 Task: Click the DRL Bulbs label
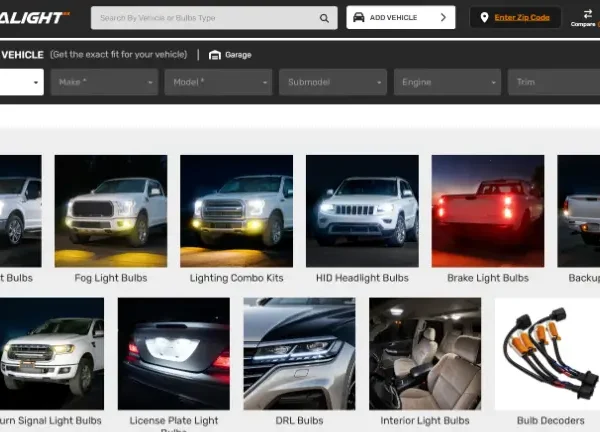click(x=299, y=421)
